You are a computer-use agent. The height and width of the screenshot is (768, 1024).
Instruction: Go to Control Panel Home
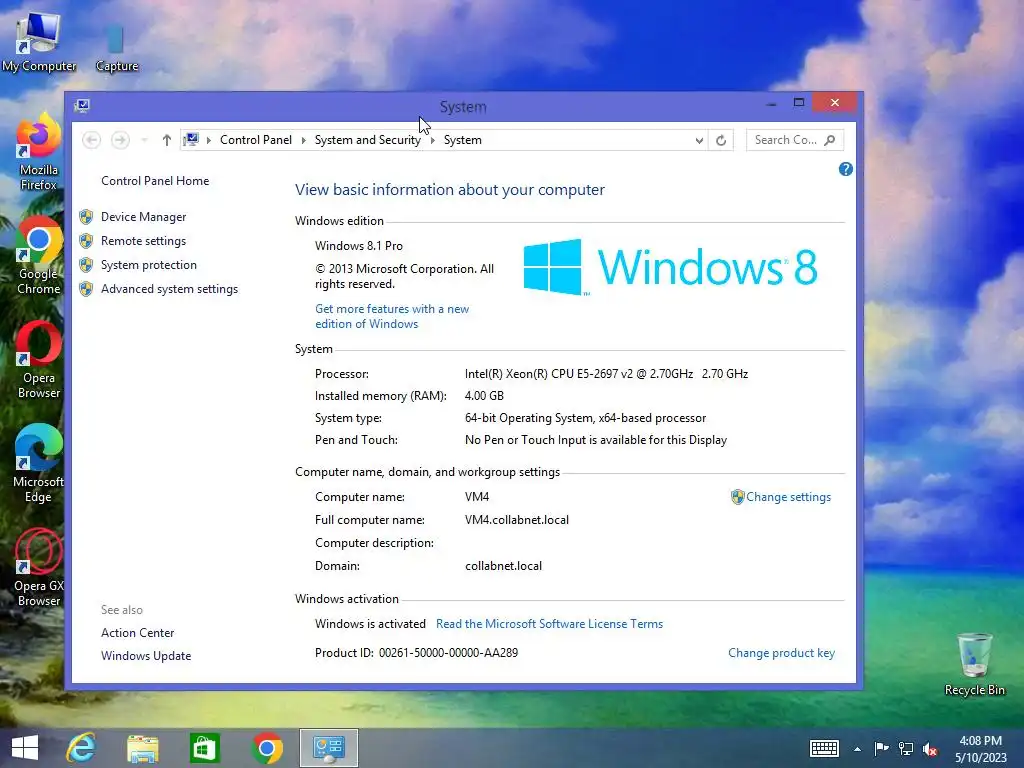[155, 181]
